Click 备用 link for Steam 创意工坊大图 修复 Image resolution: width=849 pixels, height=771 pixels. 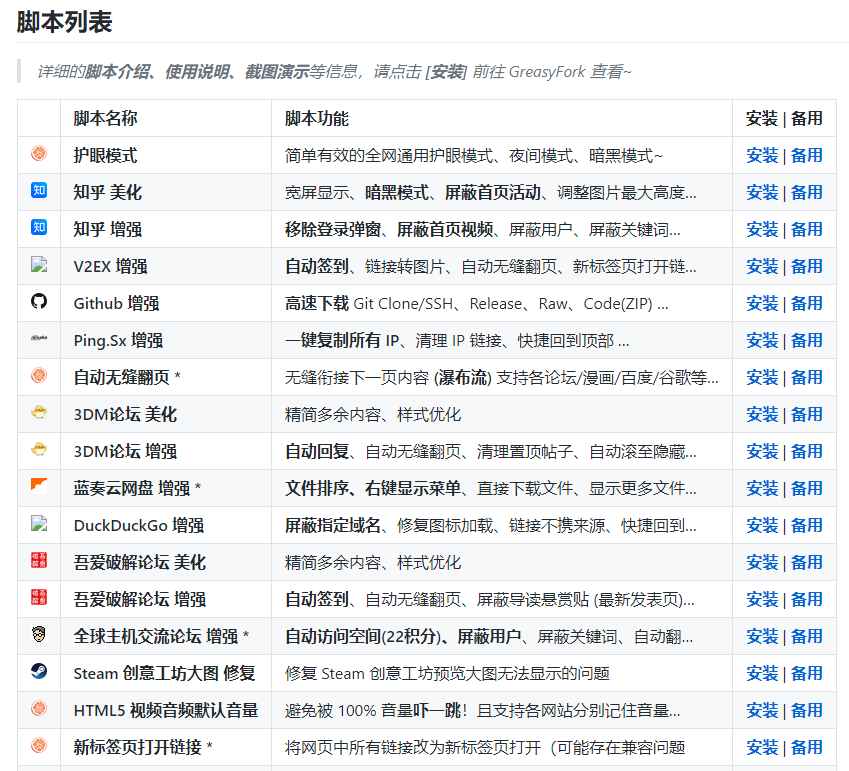click(x=807, y=673)
